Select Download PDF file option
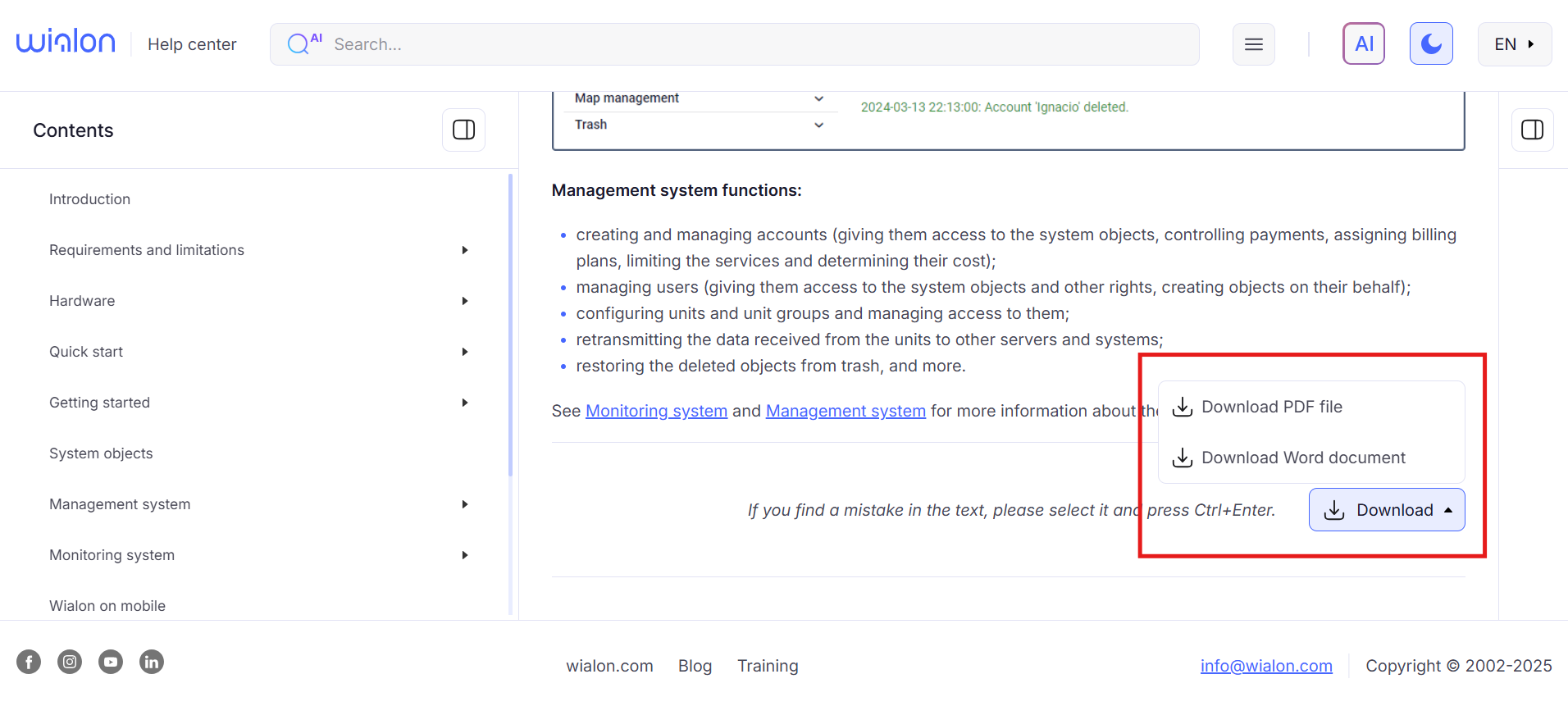Viewport: 1568px width, 706px height. [x=1271, y=407]
